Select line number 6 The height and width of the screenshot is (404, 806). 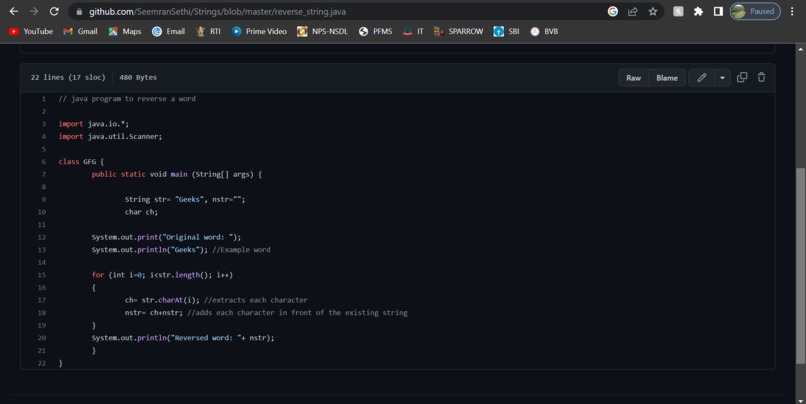tap(44, 161)
